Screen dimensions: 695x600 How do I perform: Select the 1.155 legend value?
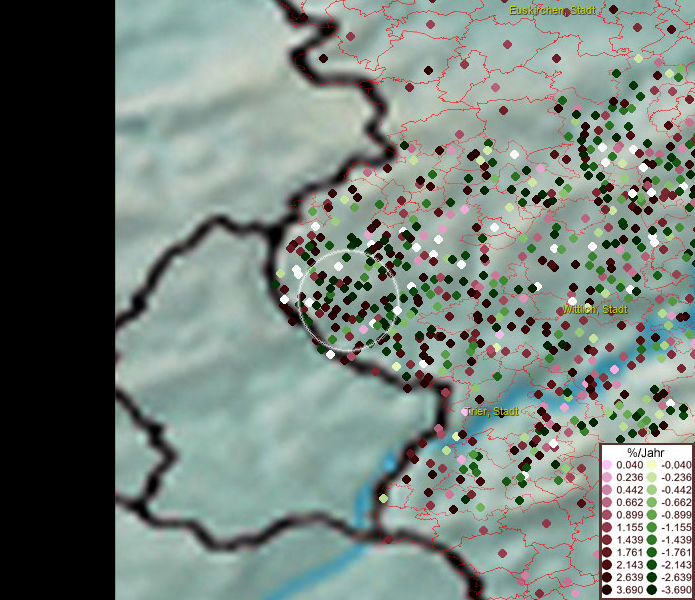[629, 527]
